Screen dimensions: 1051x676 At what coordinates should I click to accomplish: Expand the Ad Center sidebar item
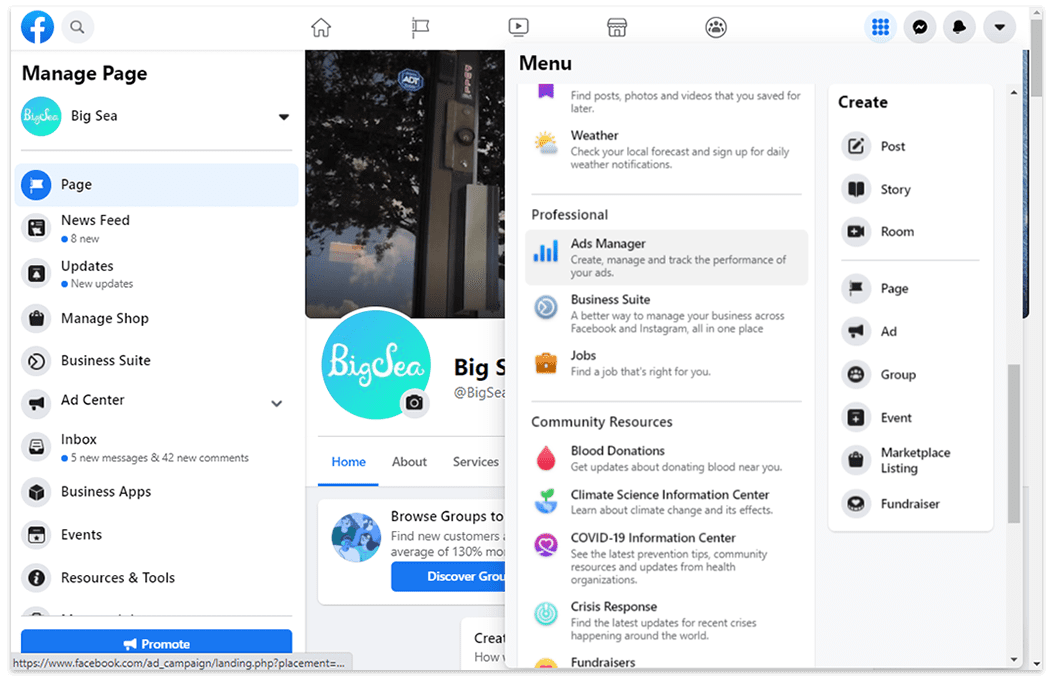click(277, 403)
